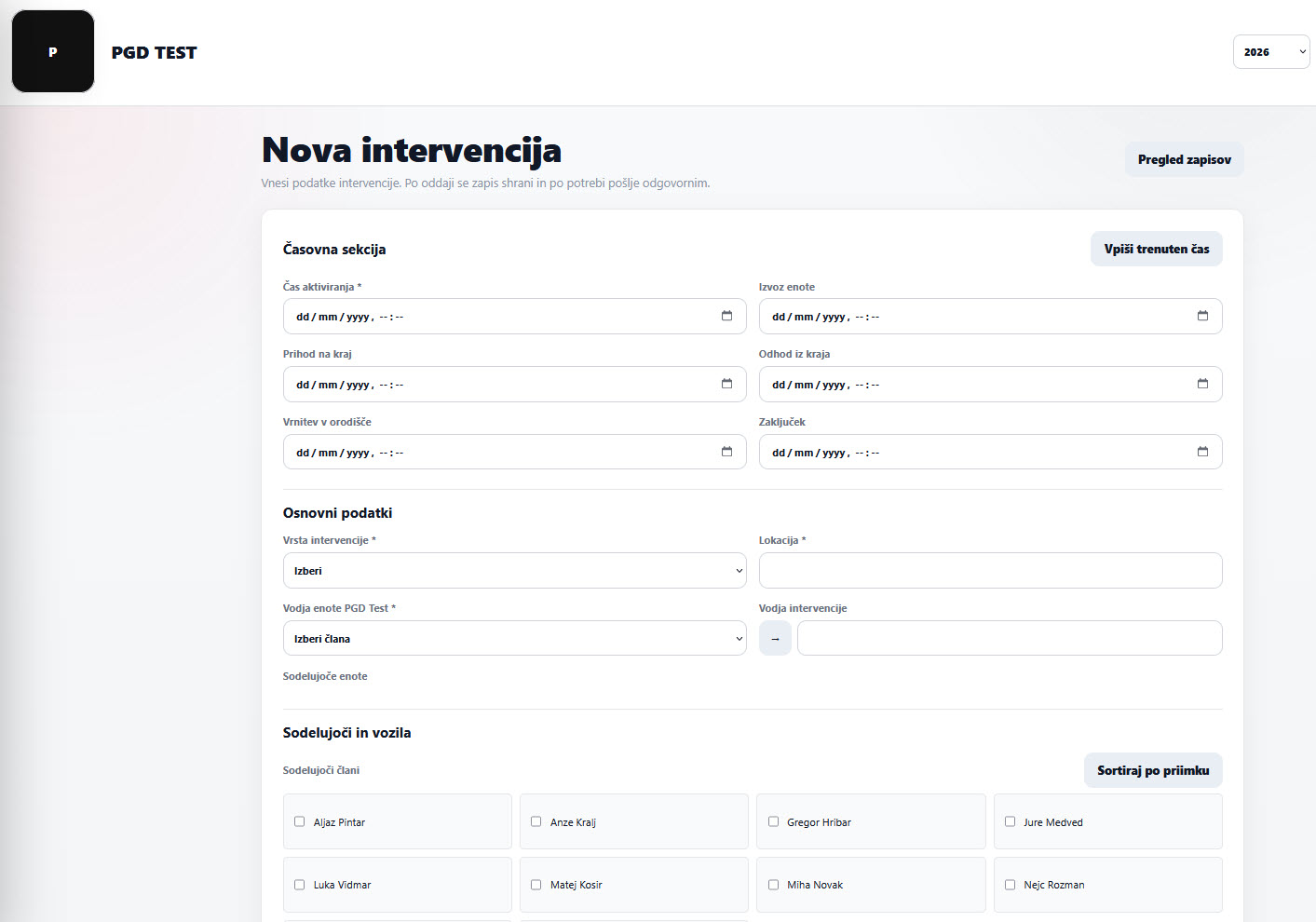Click the Lokacija input field
This screenshot has width=1316, height=922.
991,571
